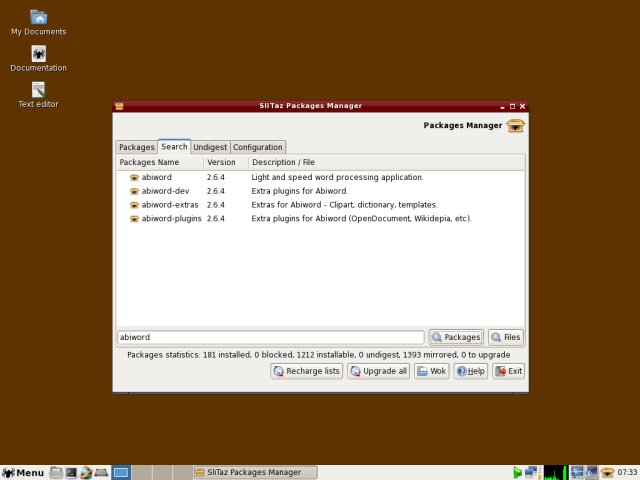
Task: Click the Files search button
Action: click(506, 337)
